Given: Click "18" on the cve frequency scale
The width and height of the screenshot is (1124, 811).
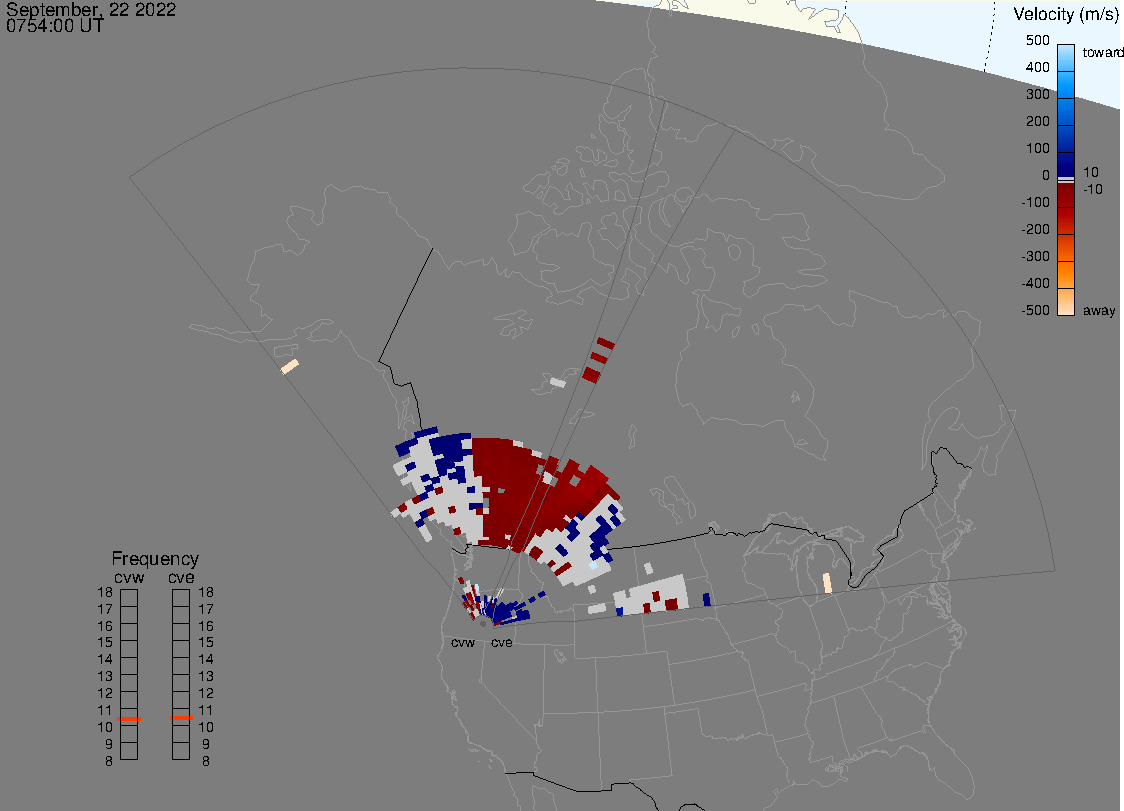Looking at the screenshot, I should (206, 592).
